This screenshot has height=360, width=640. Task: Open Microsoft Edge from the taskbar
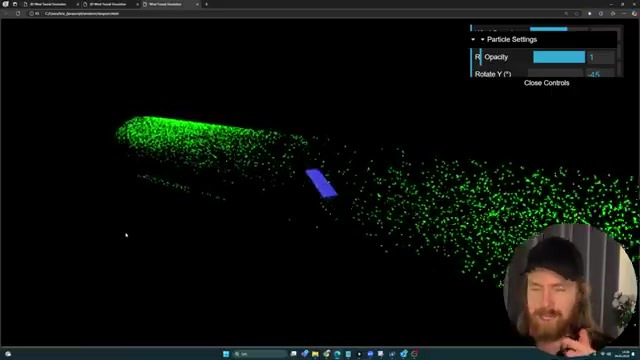coord(337,354)
